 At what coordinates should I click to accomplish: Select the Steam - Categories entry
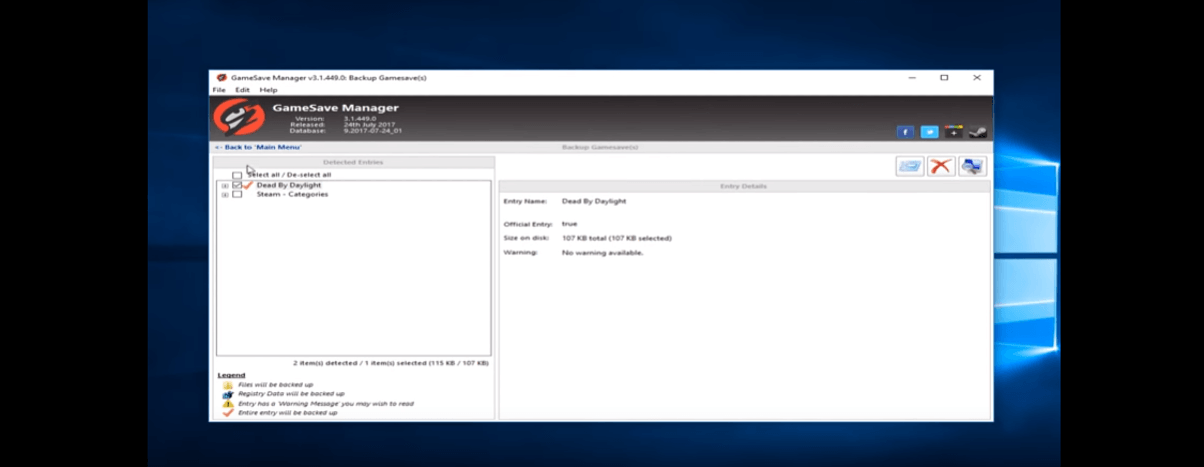click(x=292, y=195)
